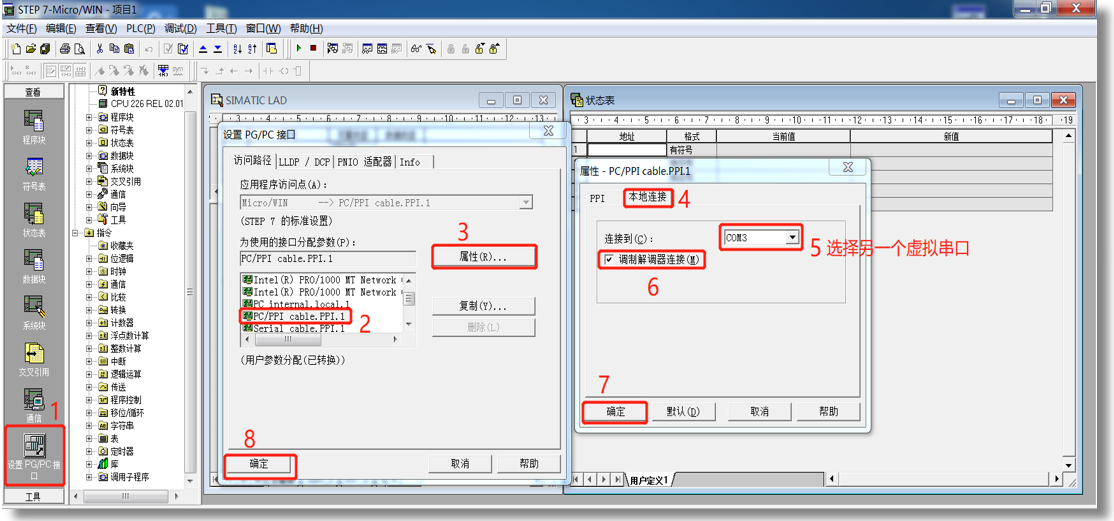Image resolution: width=1114 pixels, height=521 pixels.
Task: Click the interface parameter field PC/PPI cable.PPI.1
Action: click(x=328, y=258)
